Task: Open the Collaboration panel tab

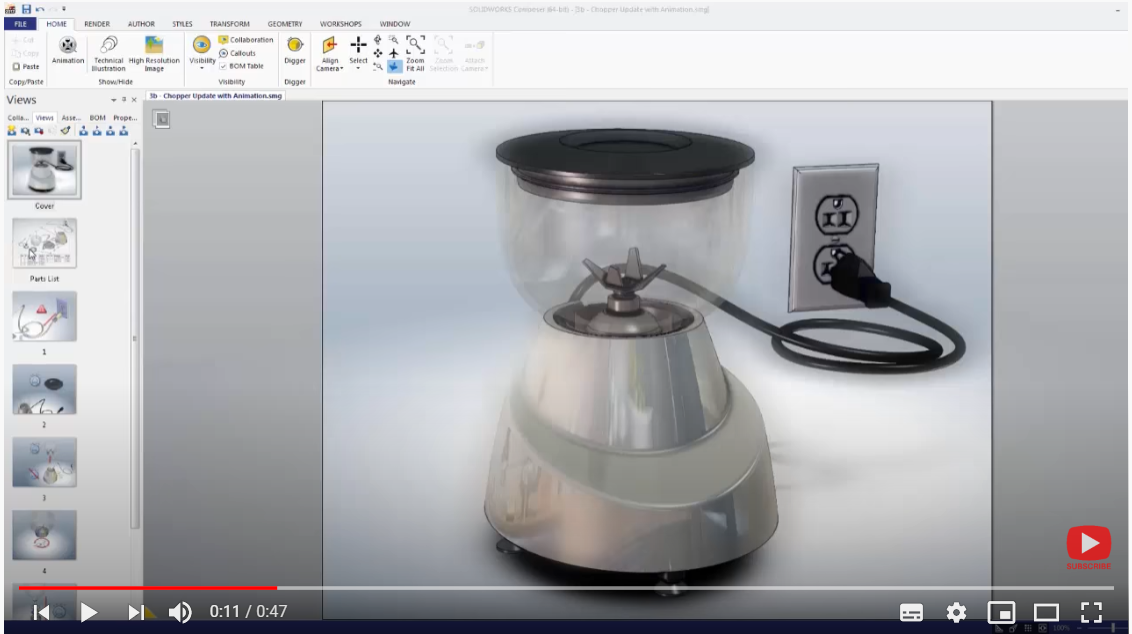Action: pos(18,118)
